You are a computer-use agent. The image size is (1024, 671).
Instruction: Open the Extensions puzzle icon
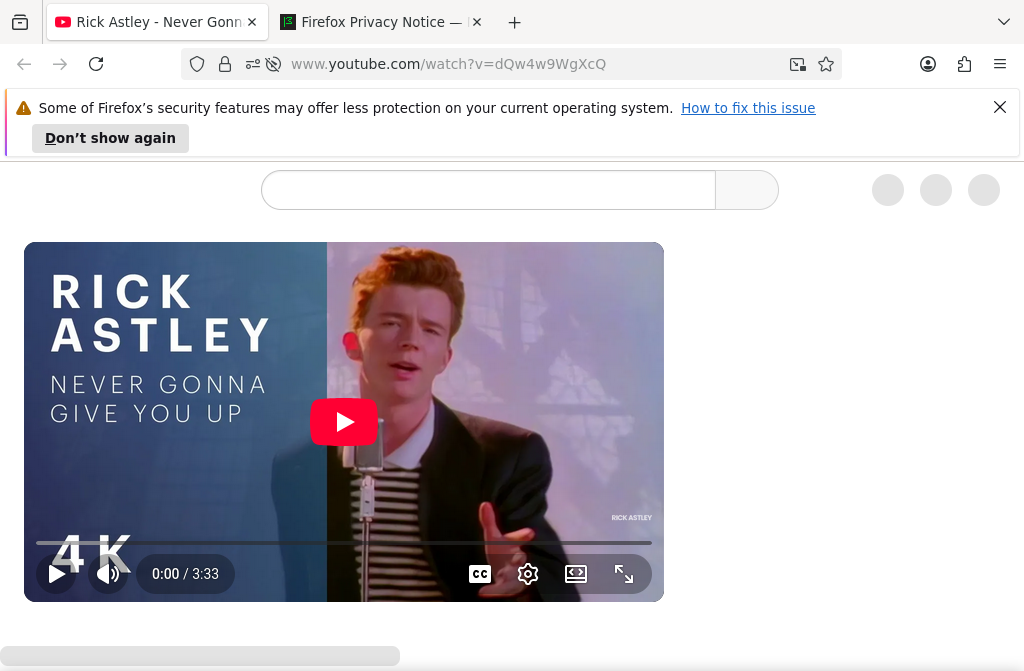point(965,64)
